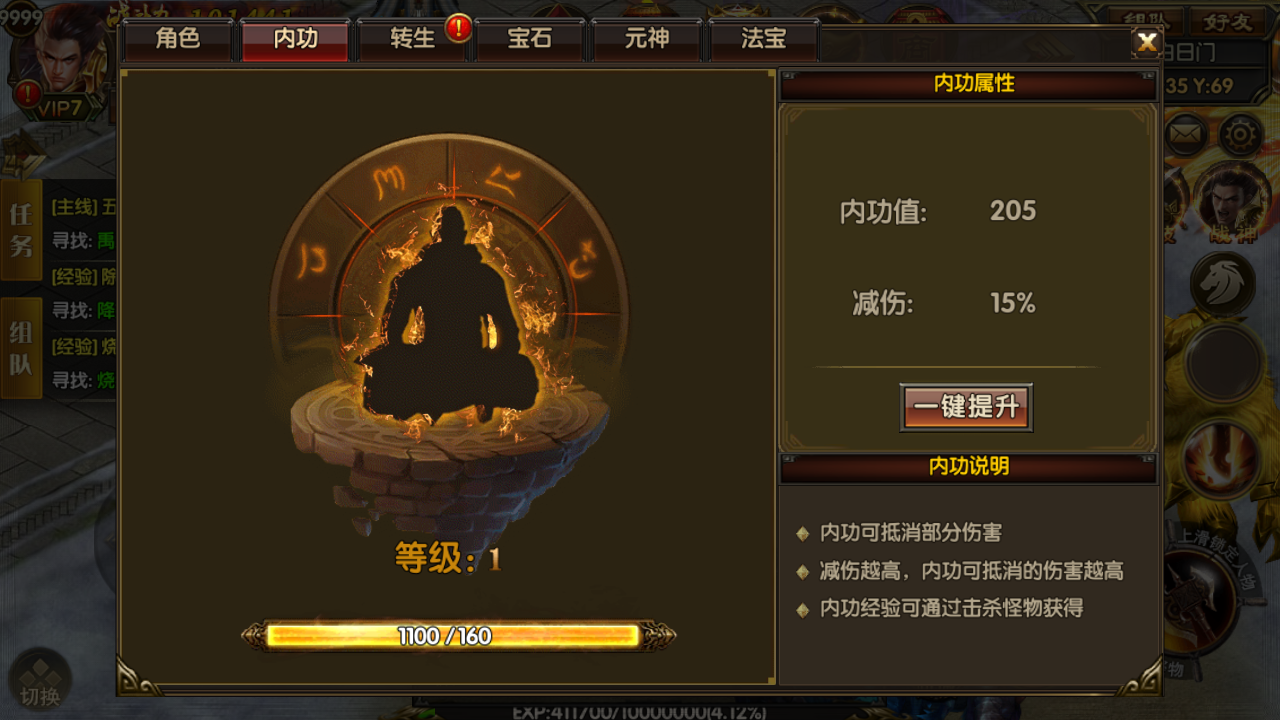Go to the 元神 tab
The image size is (1280, 720).
click(x=648, y=40)
